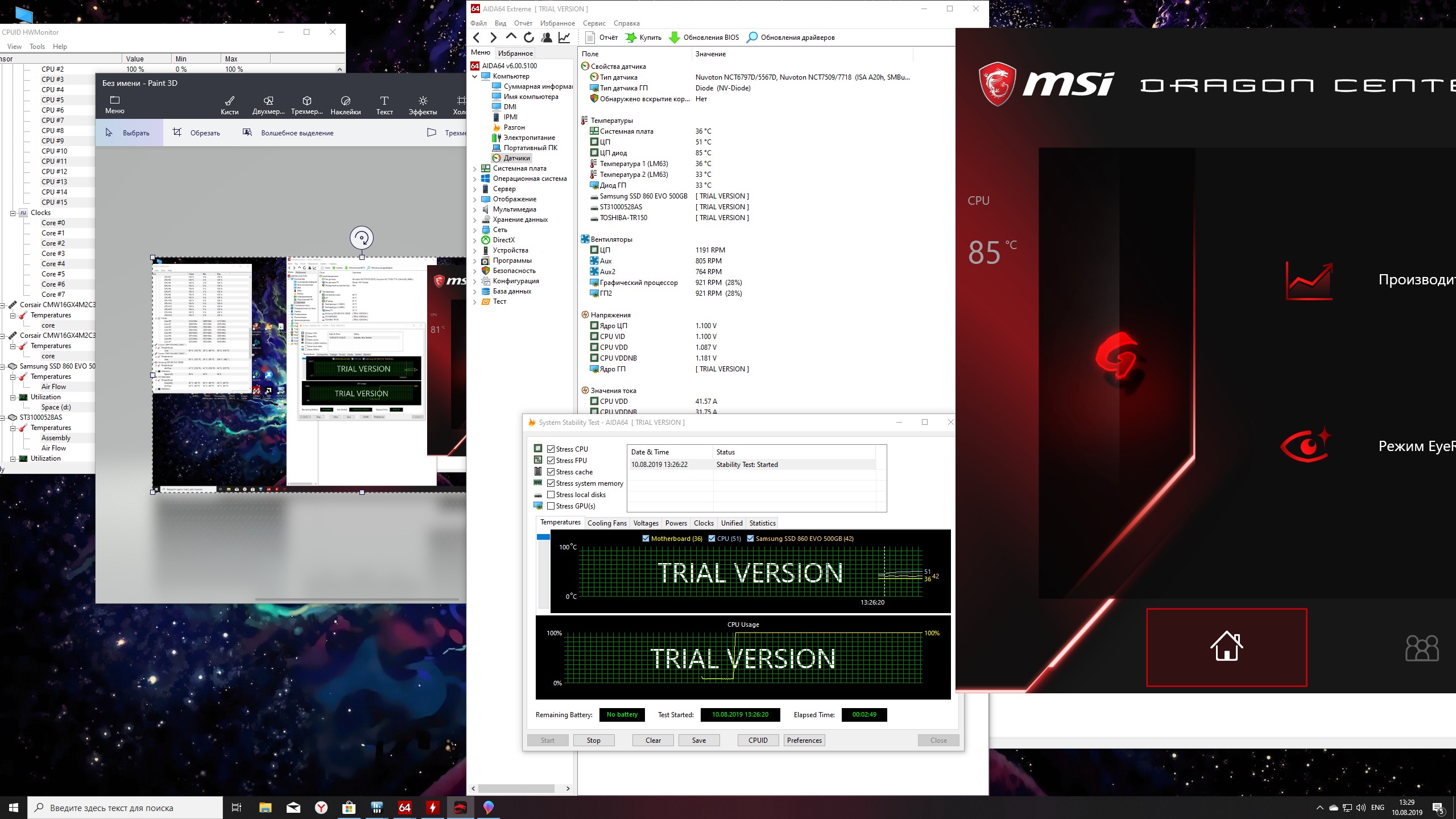Image resolution: width=1456 pixels, height=819 pixels.
Task: Open the Dragon Center performance chart icon
Action: click(1309, 281)
